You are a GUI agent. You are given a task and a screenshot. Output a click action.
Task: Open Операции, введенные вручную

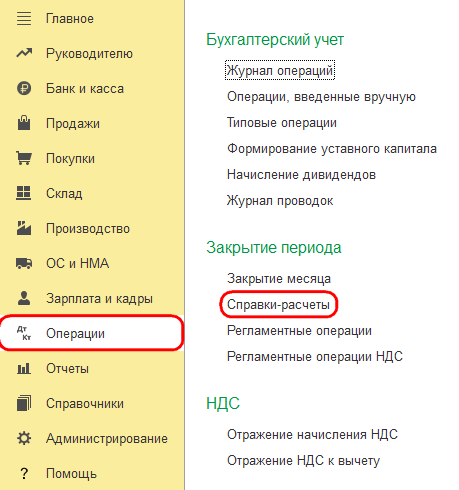(x=321, y=97)
